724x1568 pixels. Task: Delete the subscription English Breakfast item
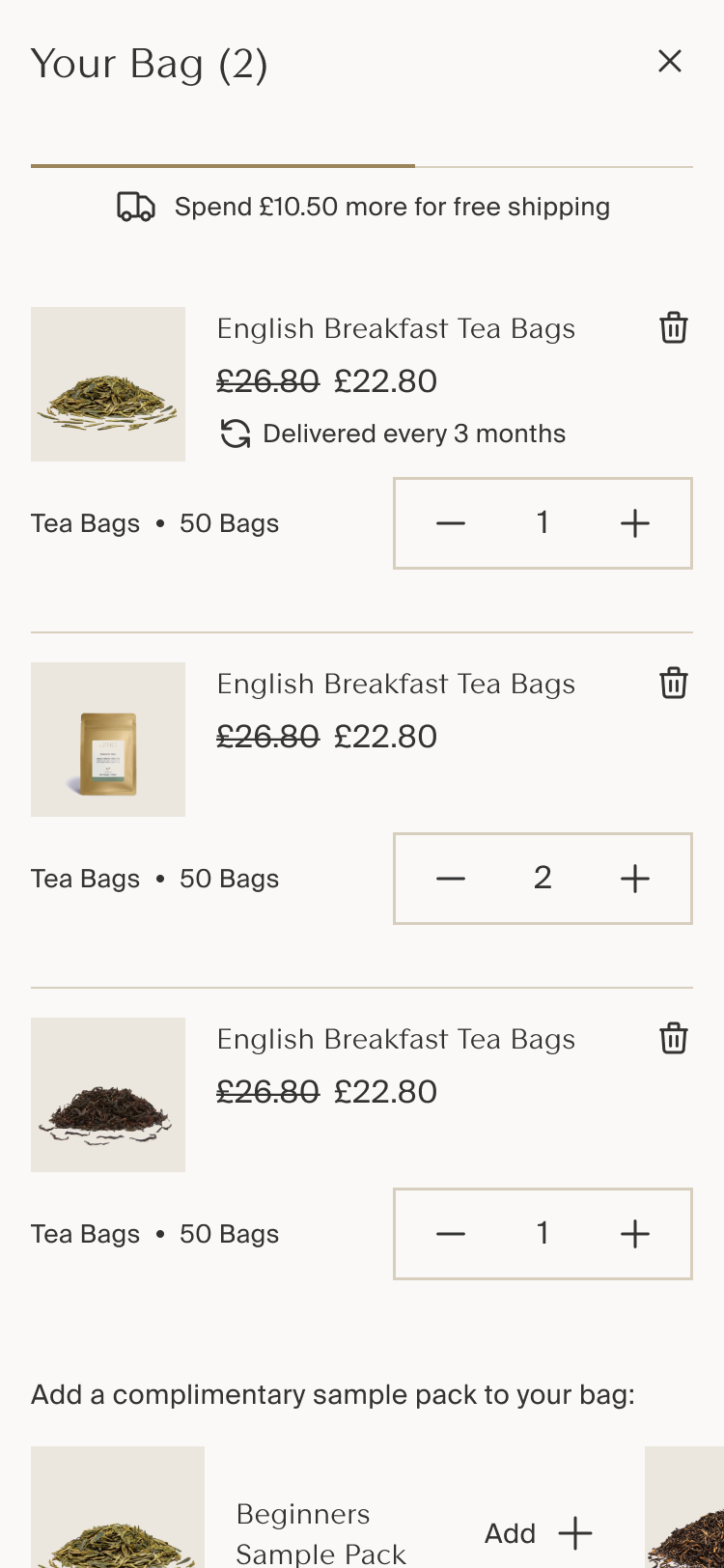(673, 328)
